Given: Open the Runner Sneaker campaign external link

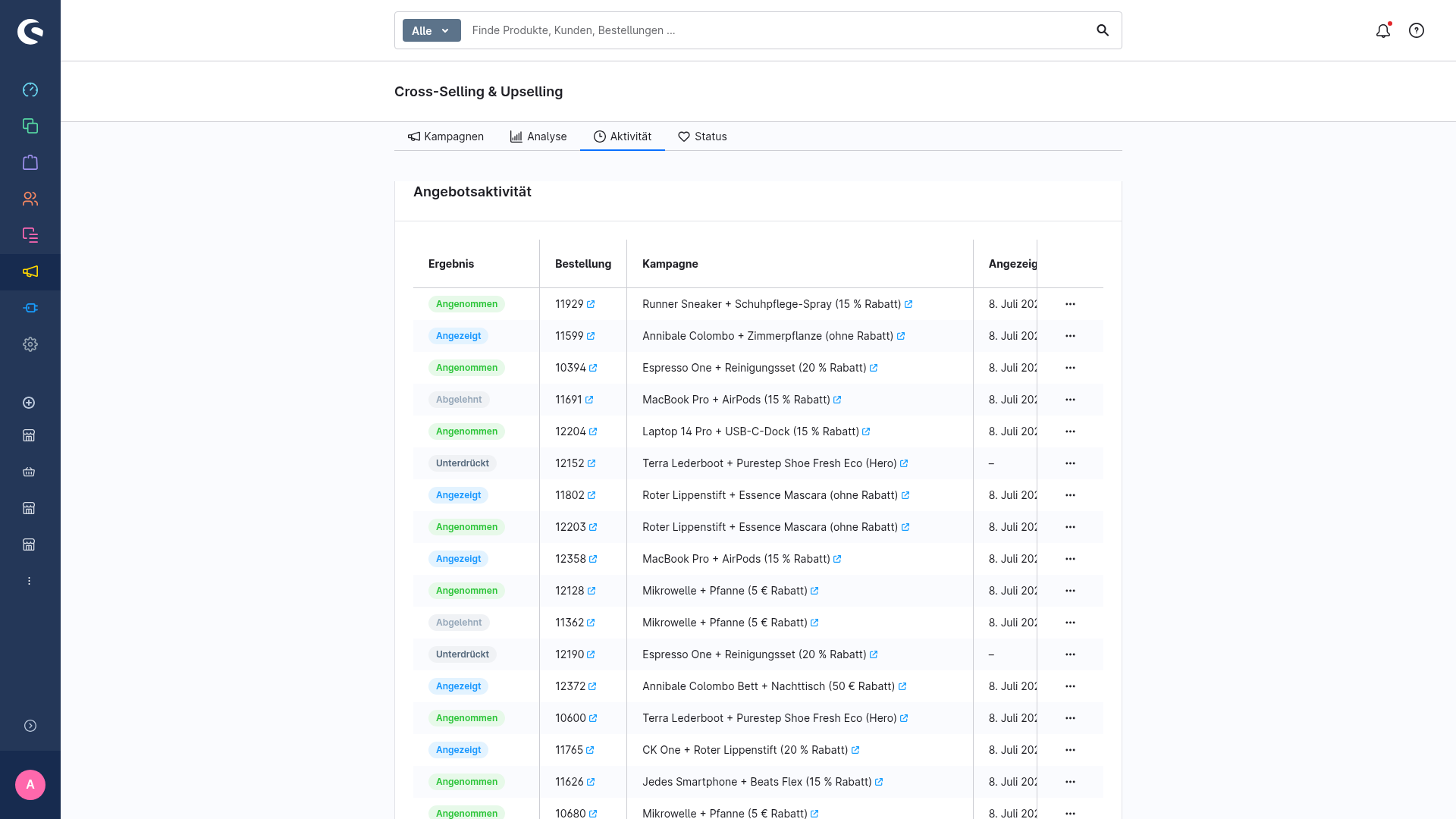Looking at the screenshot, I should pyautogui.click(x=908, y=304).
